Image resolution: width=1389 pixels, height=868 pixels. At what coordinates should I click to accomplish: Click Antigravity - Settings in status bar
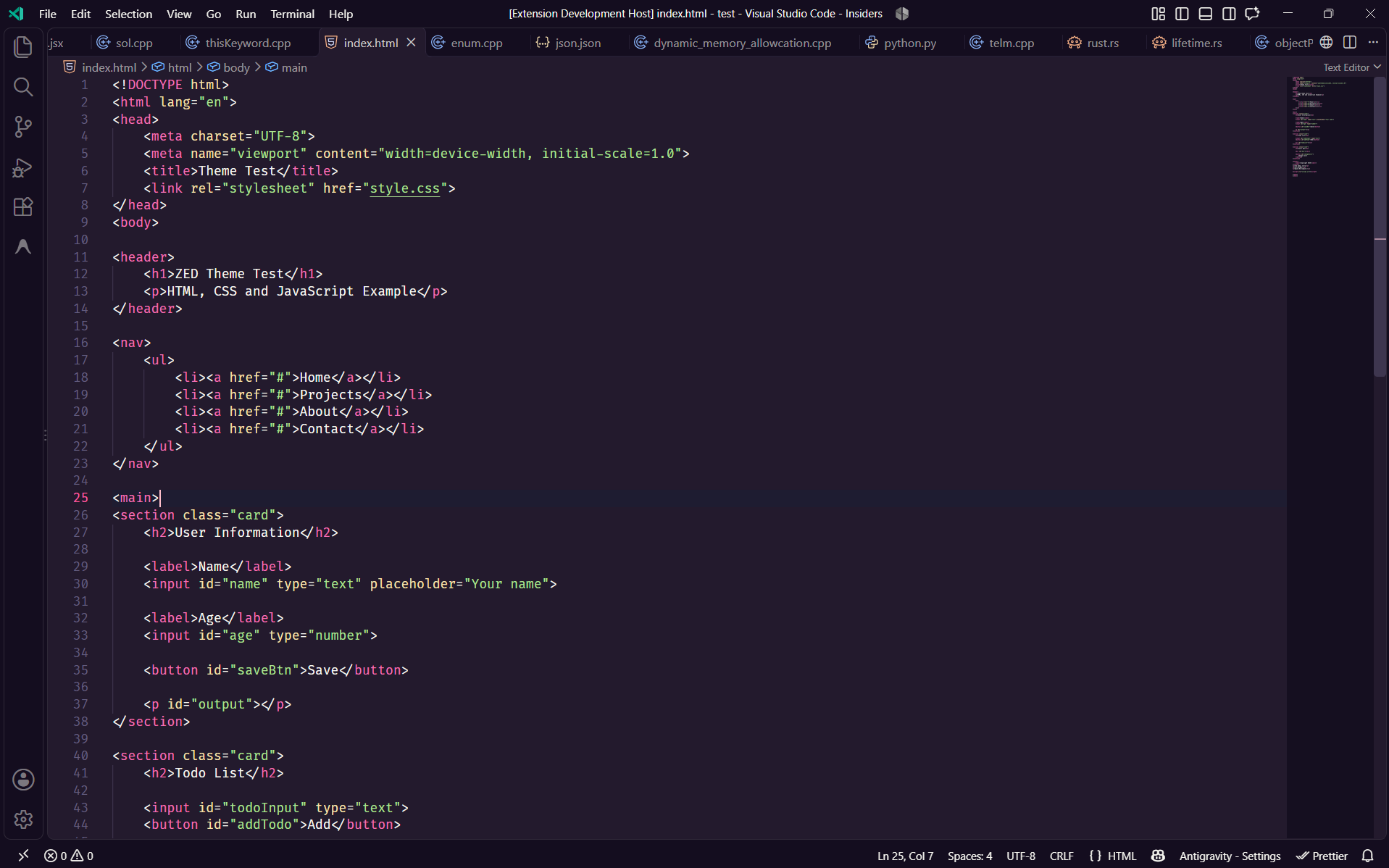pos(1230,856)
